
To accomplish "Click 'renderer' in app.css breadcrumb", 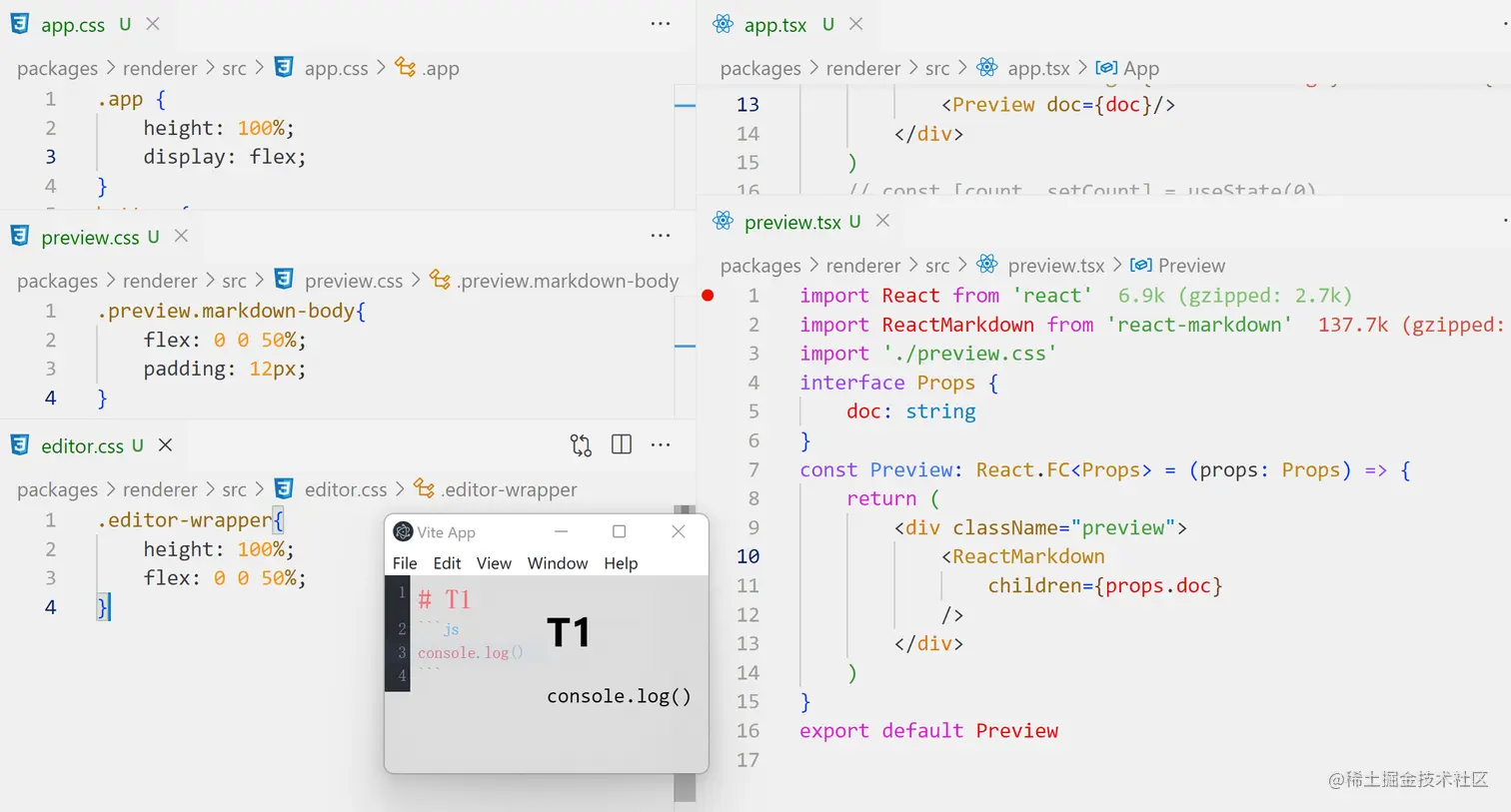I will click(x=160, y=69).
